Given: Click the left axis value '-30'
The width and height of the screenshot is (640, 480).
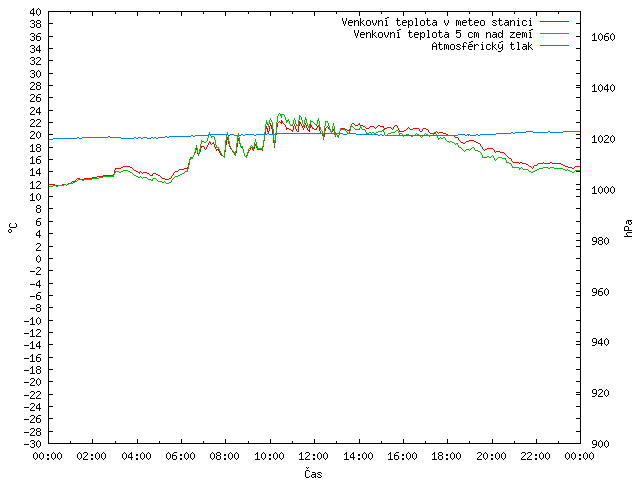Looking at the screenshot, I should [x=33, y=444].
